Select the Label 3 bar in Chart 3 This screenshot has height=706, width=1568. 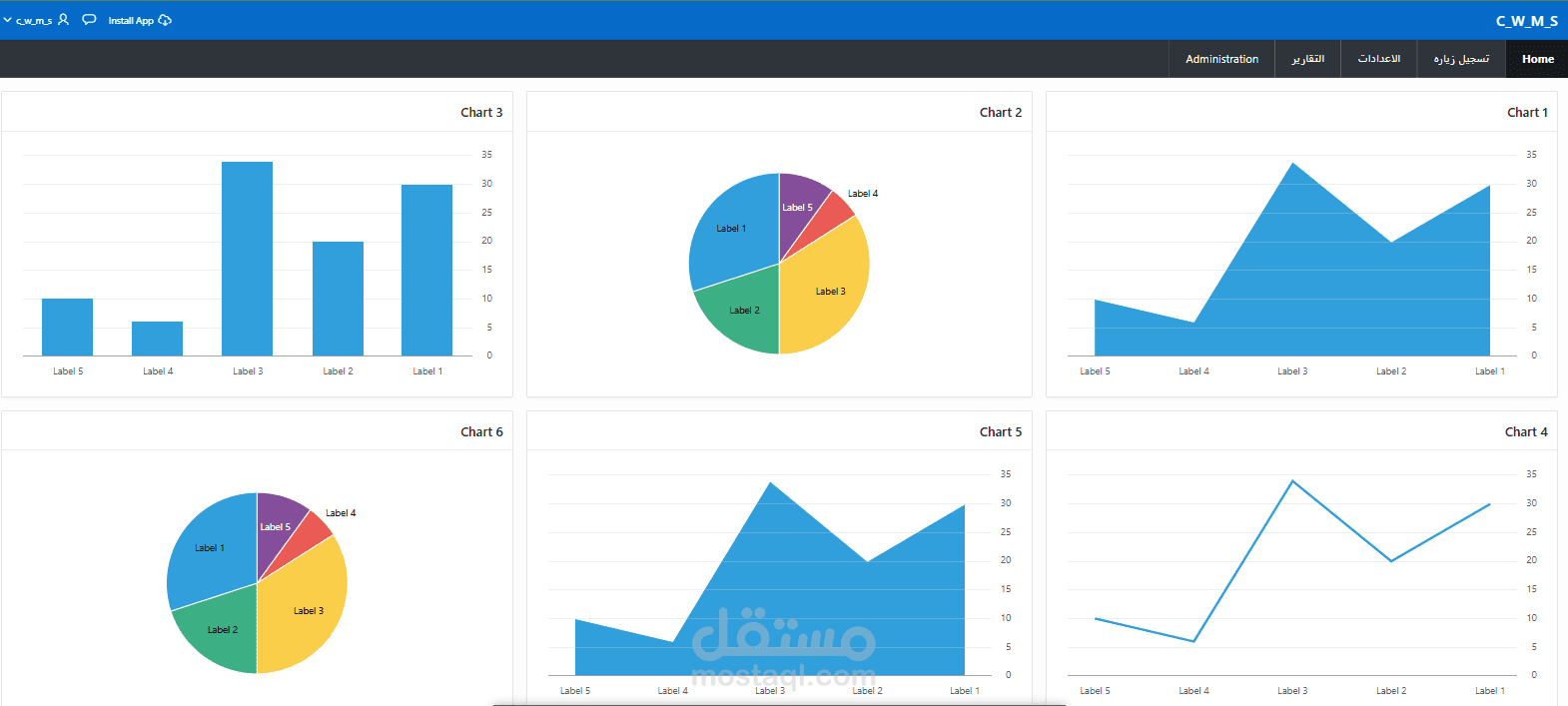pyautogui.click(x=247, y=259)
